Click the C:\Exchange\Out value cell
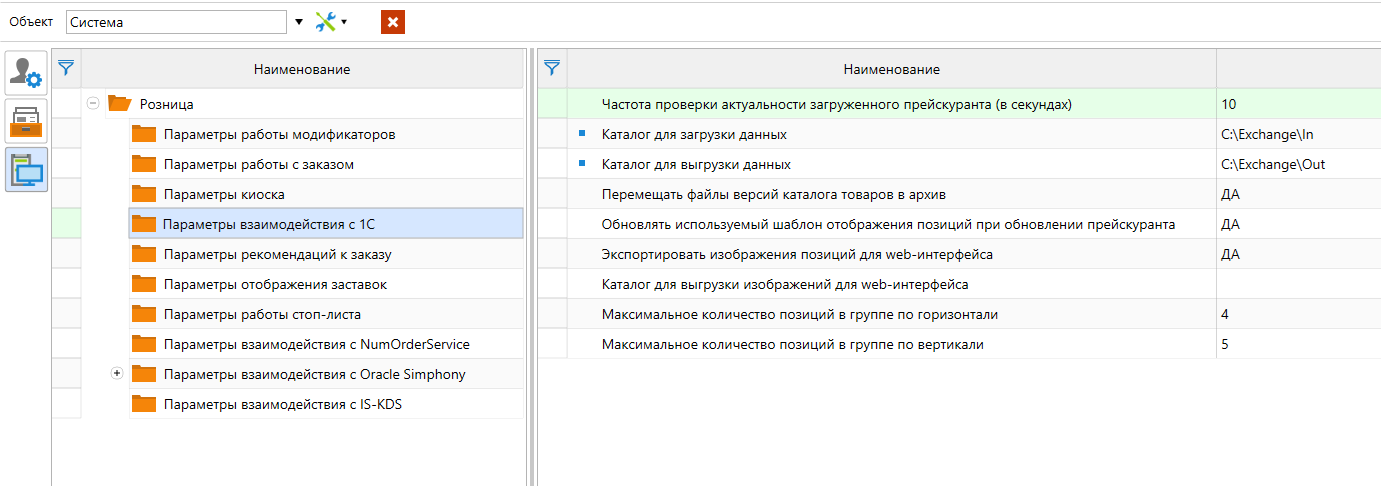The image size is (1381, 486). click(x=1298, y=164)
